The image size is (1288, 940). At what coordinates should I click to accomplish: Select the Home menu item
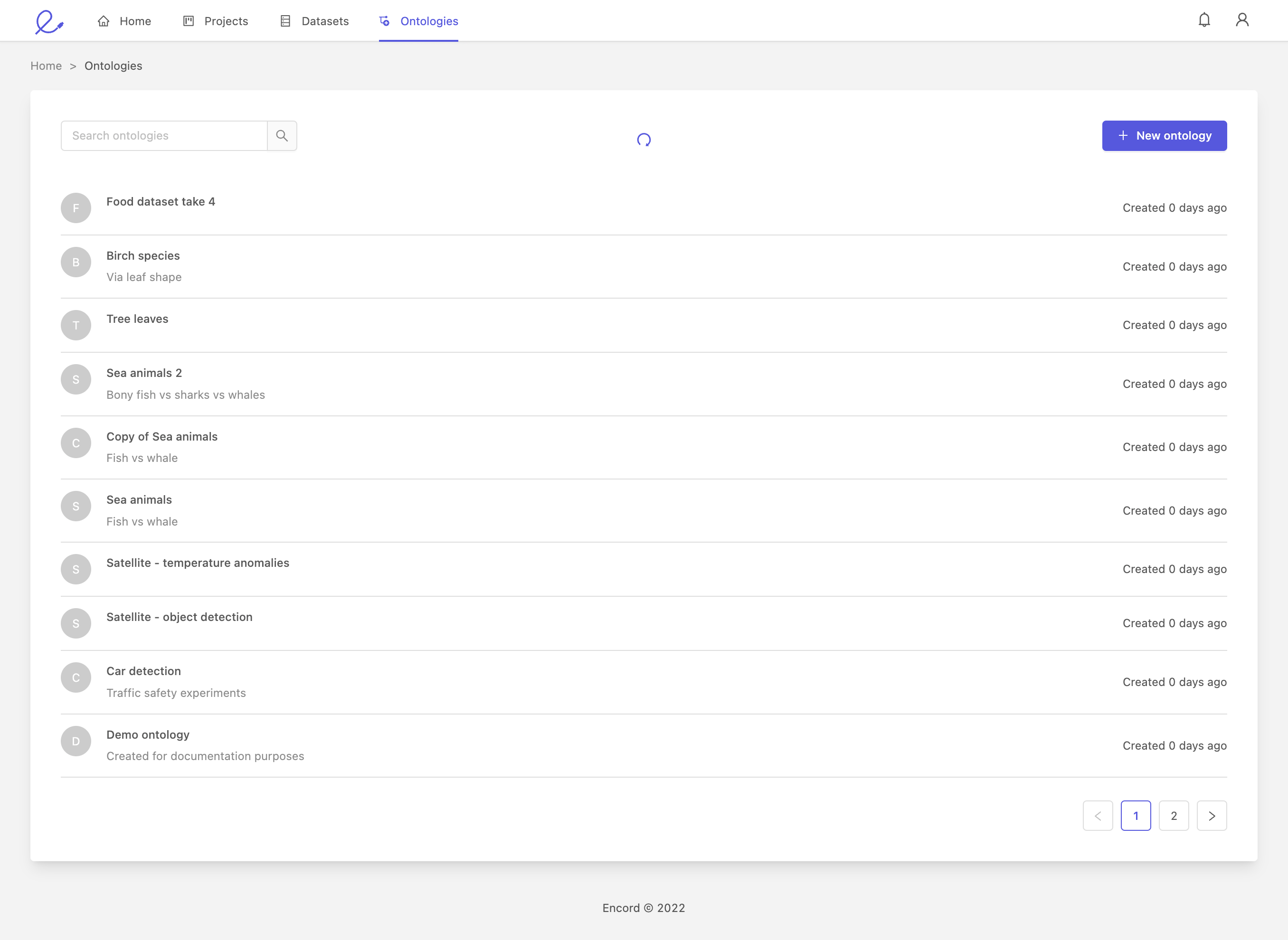124,20
